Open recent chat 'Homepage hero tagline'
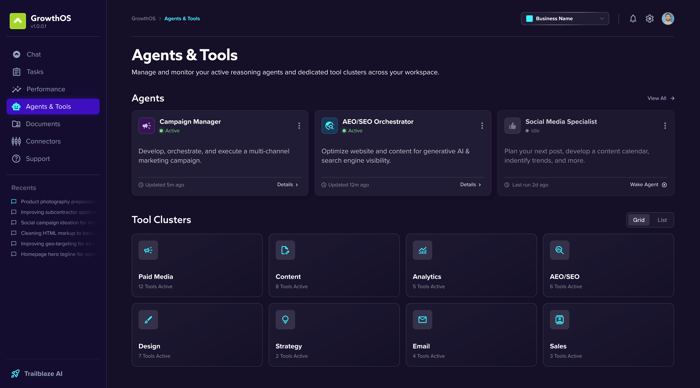Screen dimensions: 700x388 (54, 254)
